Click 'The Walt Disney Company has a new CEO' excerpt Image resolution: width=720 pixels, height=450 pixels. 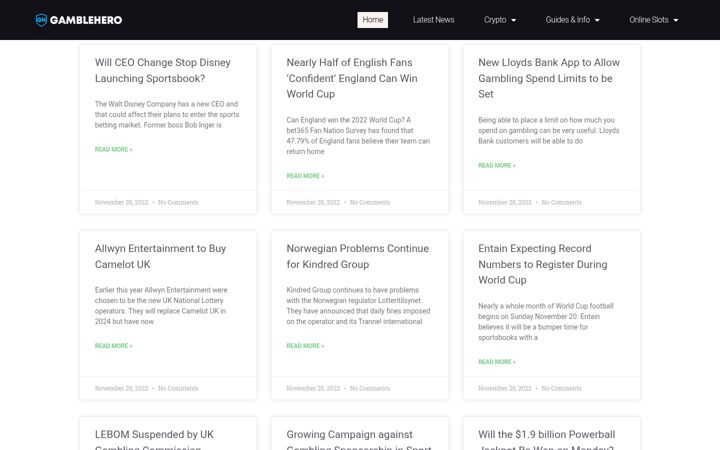167,114
